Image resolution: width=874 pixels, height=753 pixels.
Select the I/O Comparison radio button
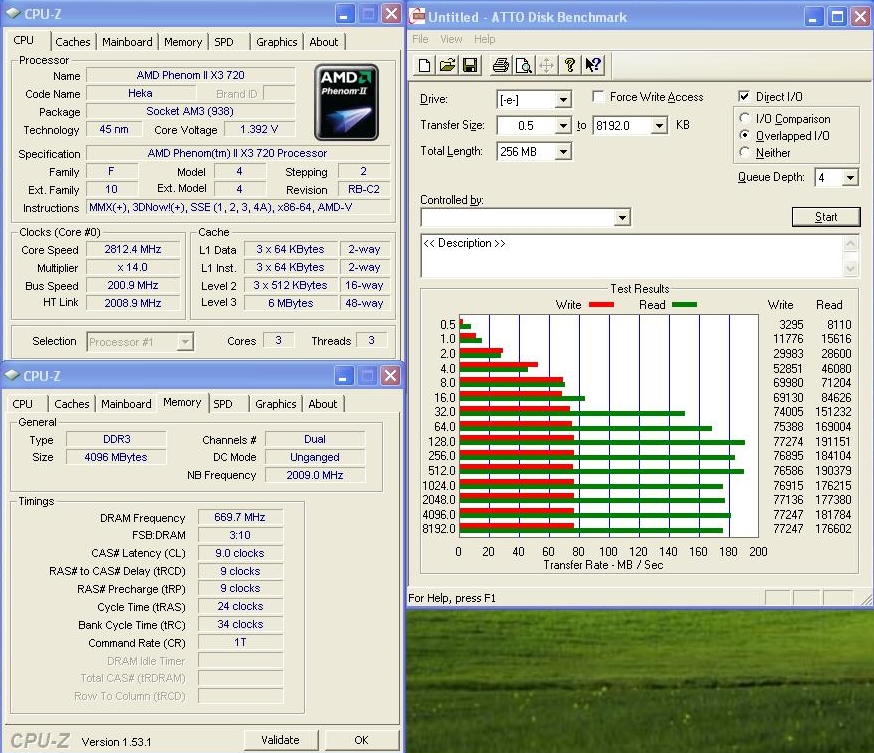744,118
